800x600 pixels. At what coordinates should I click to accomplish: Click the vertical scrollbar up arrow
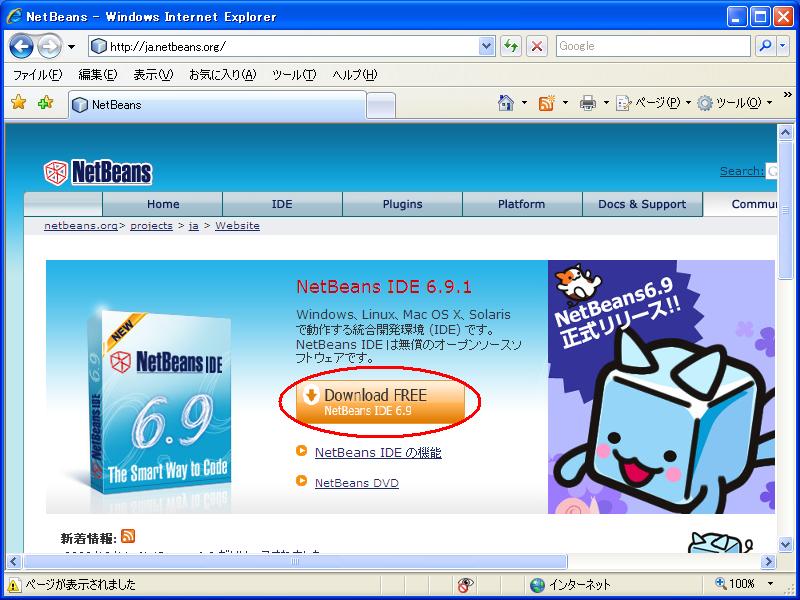785,133
